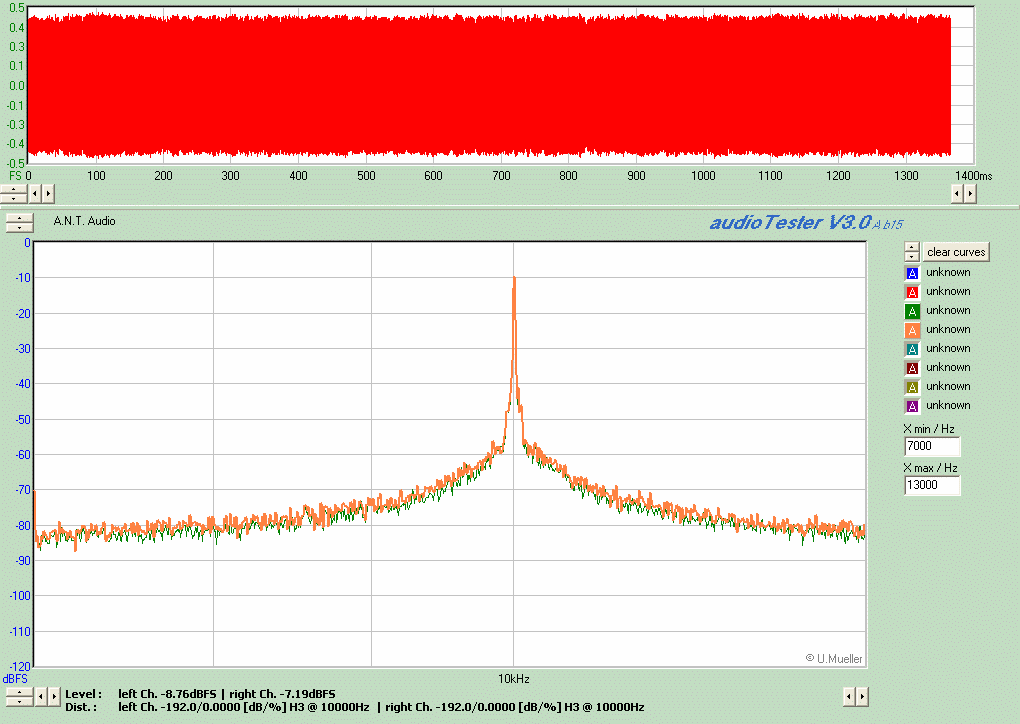Click the spectrum right arrow at bottom-right

click(x=863, y=696)
